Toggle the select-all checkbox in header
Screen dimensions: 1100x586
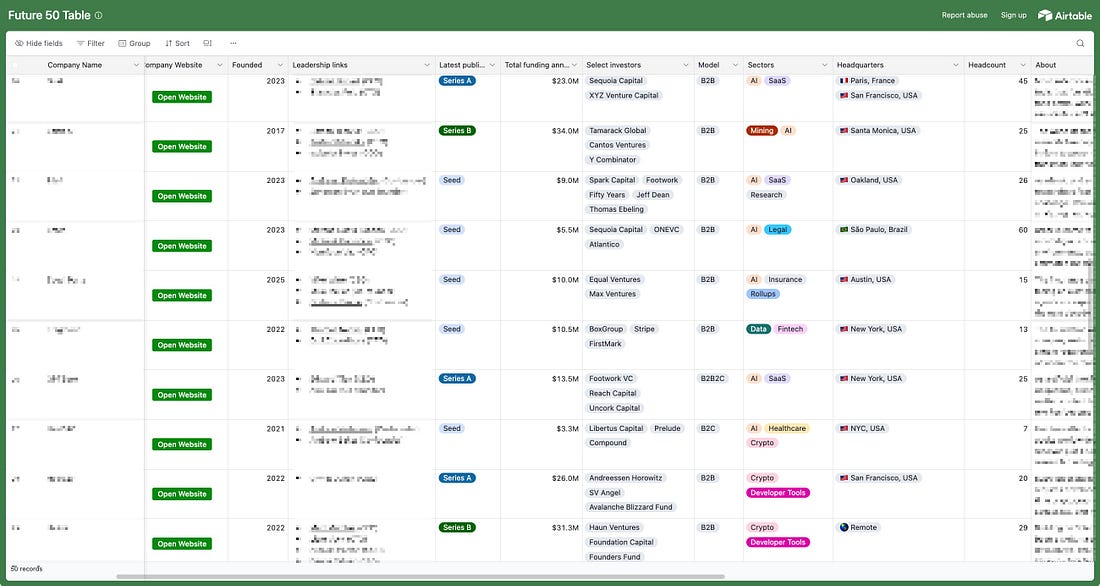point(15,65)
